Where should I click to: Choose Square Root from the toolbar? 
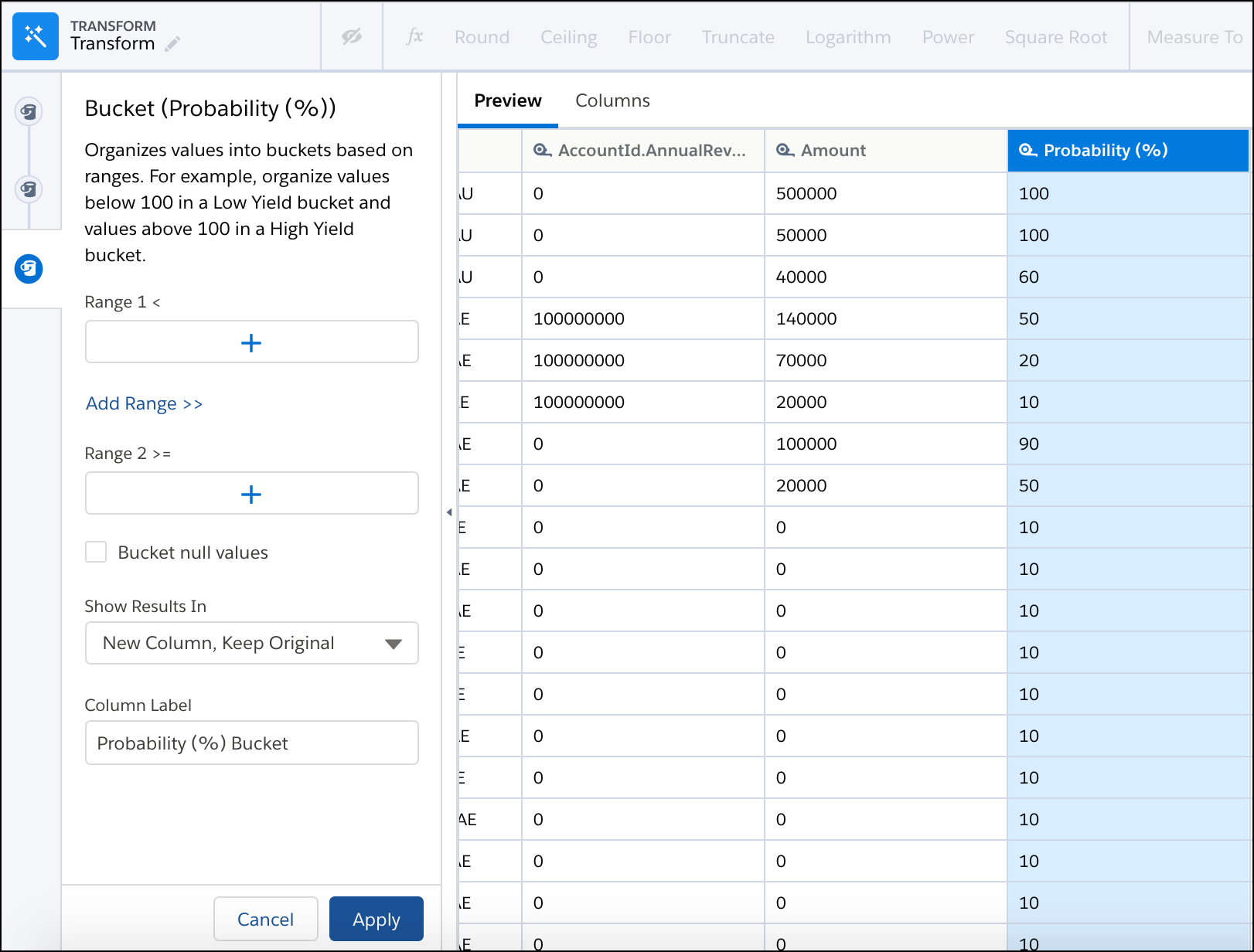point(1055,36)
